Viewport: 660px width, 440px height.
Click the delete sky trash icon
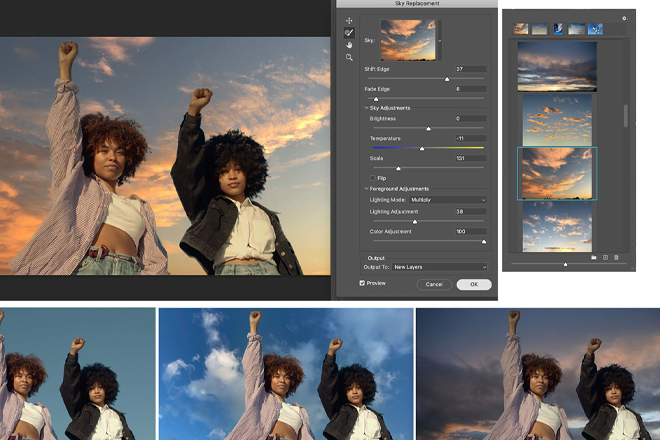pyautogui.click(x=616, y=257)
